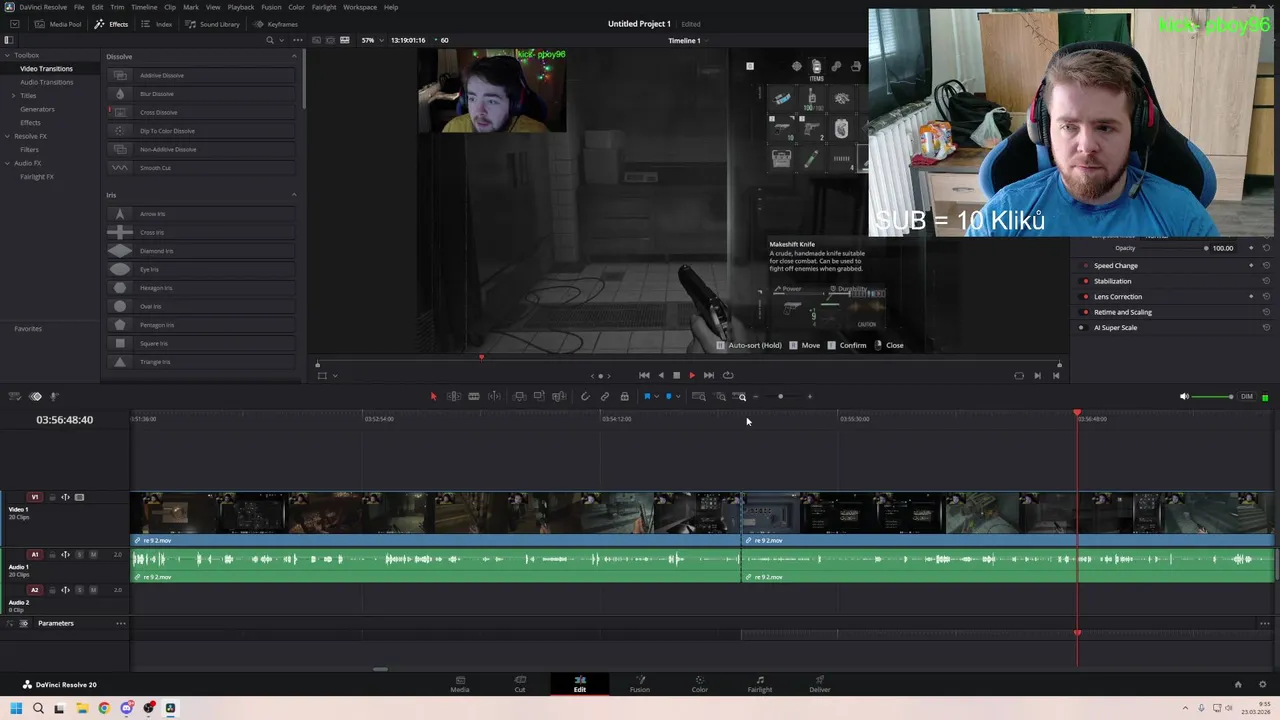1280x720 pixels.
Task: Click the Full Extent Zoom icon
Action: (x=699, y=396)
